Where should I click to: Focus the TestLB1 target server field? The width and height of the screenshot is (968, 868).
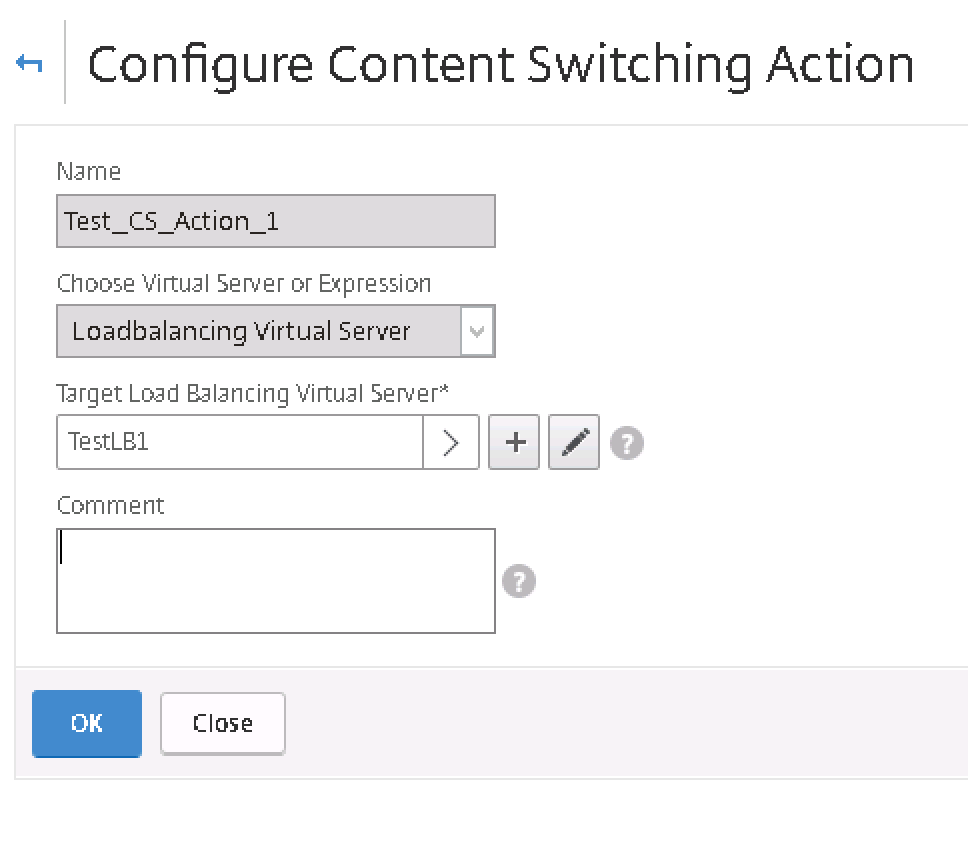click(x=240, y=442)
